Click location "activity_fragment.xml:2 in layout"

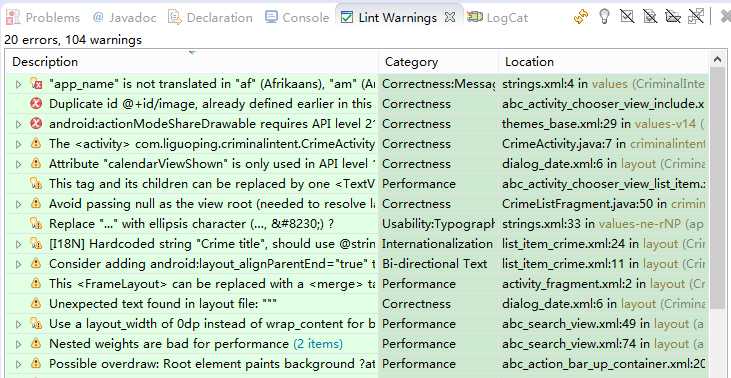click(594, 283)
